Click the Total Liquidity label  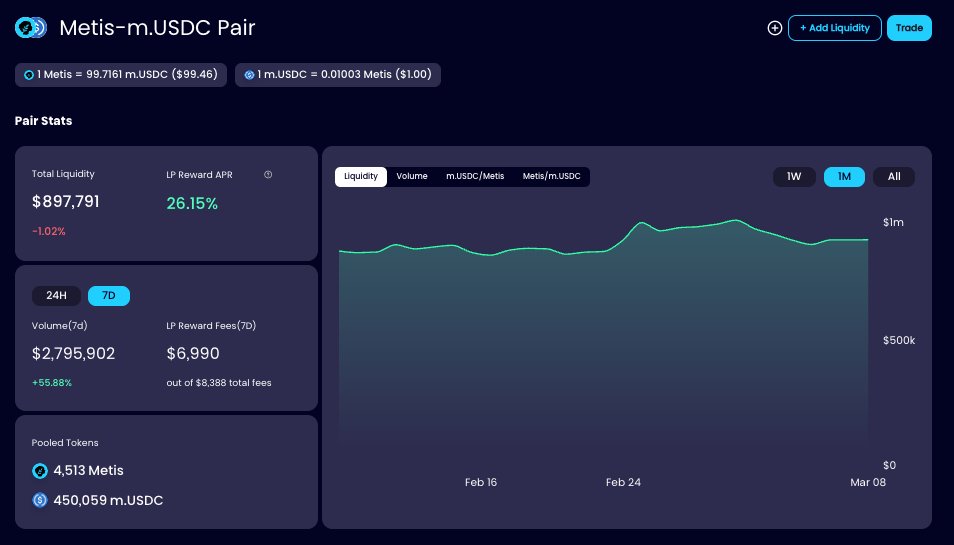[x=63, y=174]
